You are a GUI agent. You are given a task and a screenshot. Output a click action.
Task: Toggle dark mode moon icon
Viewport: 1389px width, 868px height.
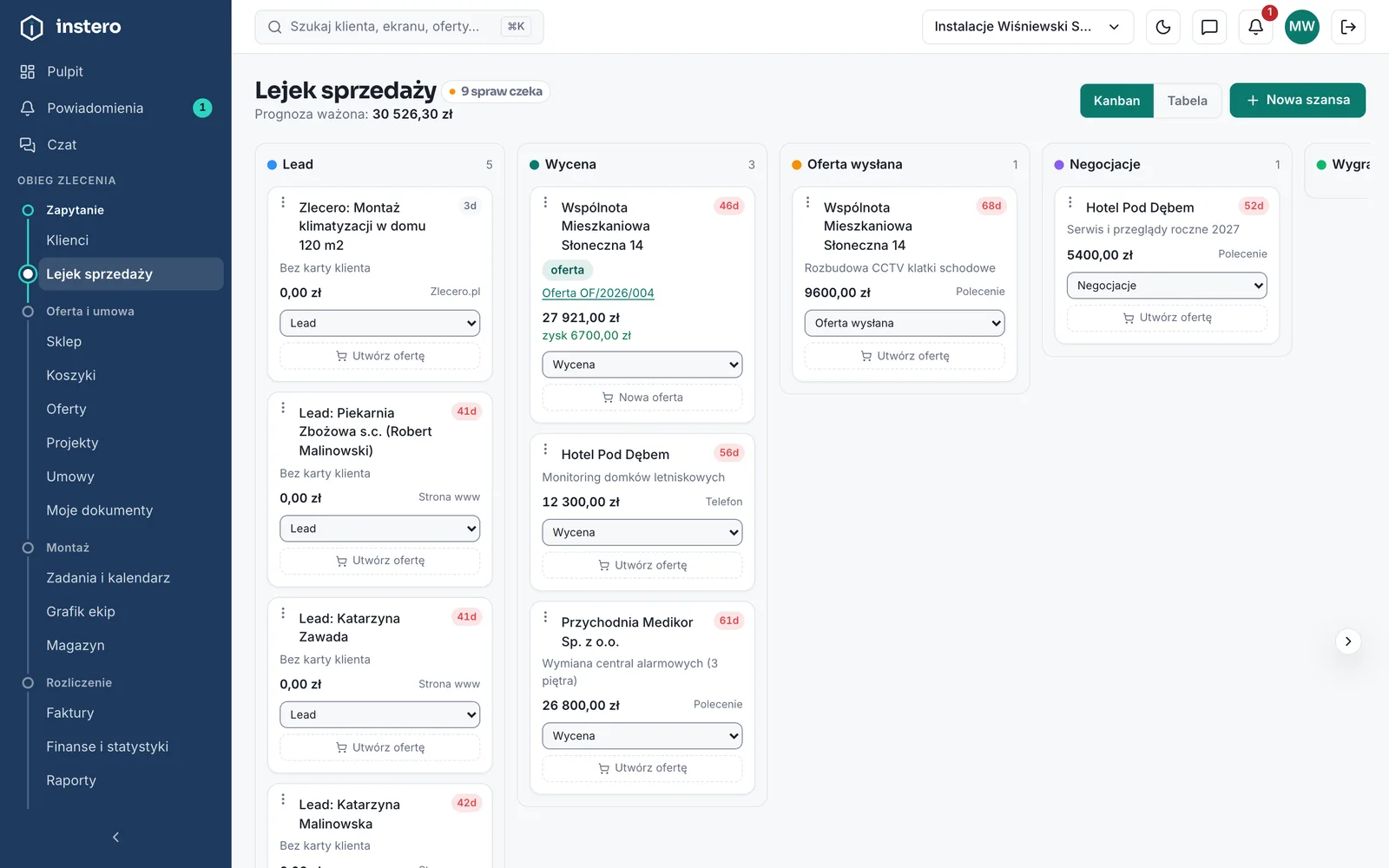[1163, 27]
